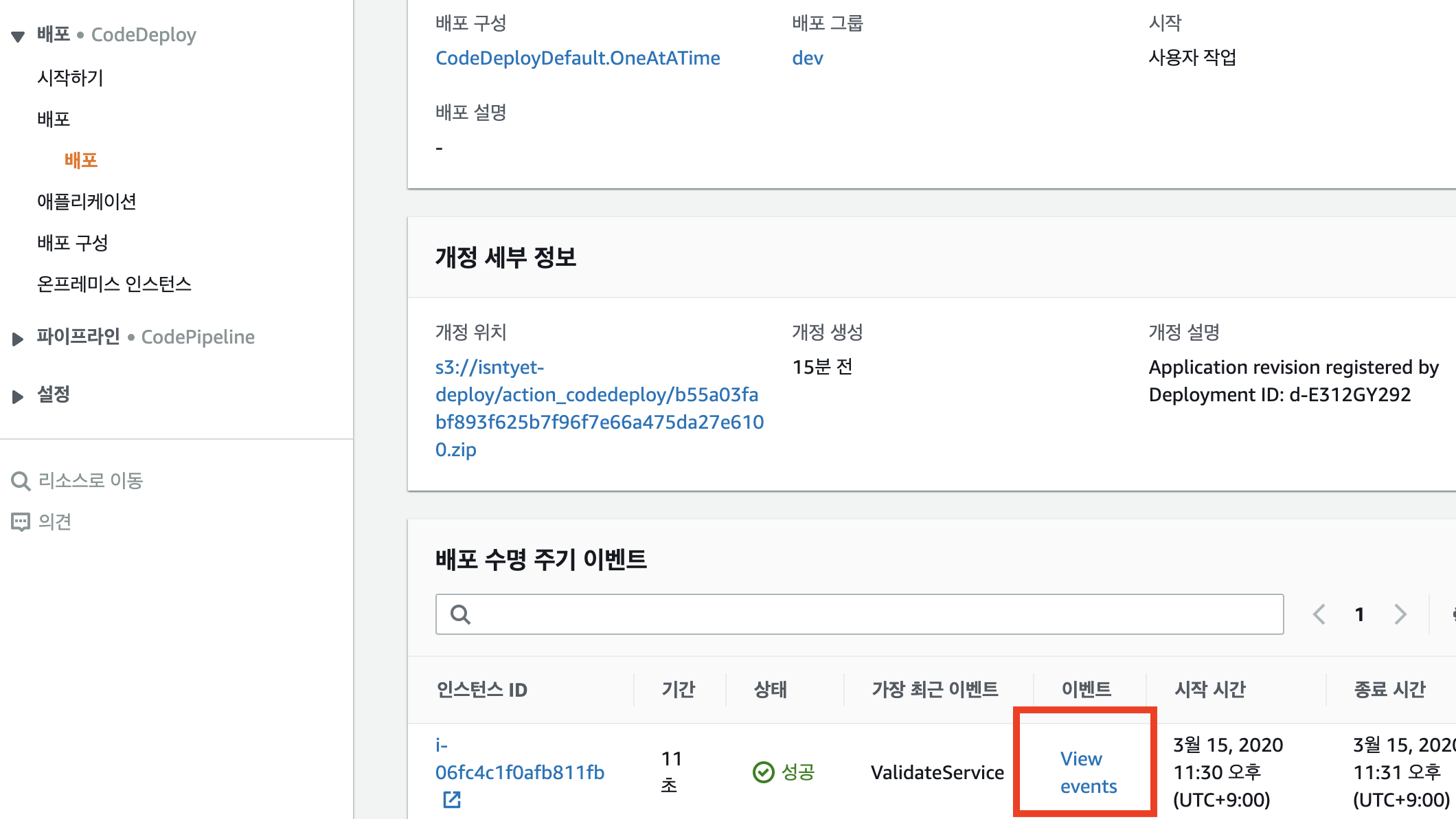Open 온프레미스 인스턴스 in the sidebar
The height and width of the screenshot is (819, 1456).
114,284
